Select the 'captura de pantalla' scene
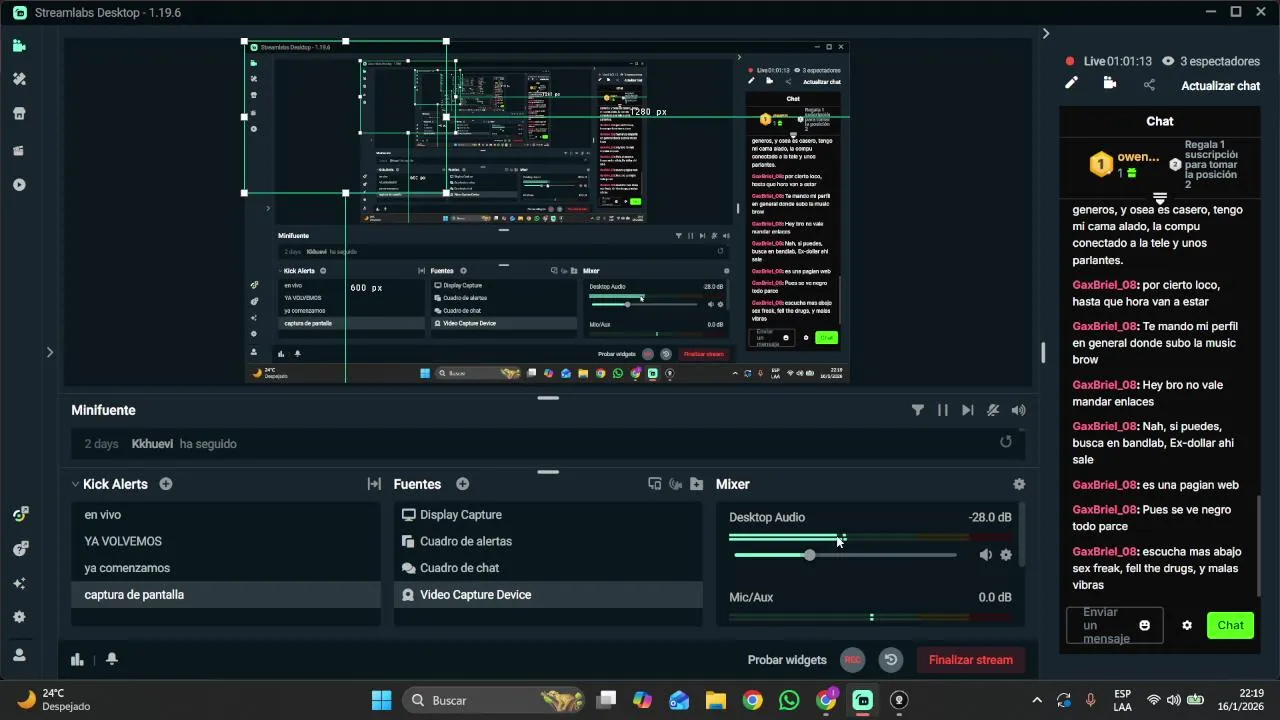This screenshot has height=720, width=1280. coord(226,594)
